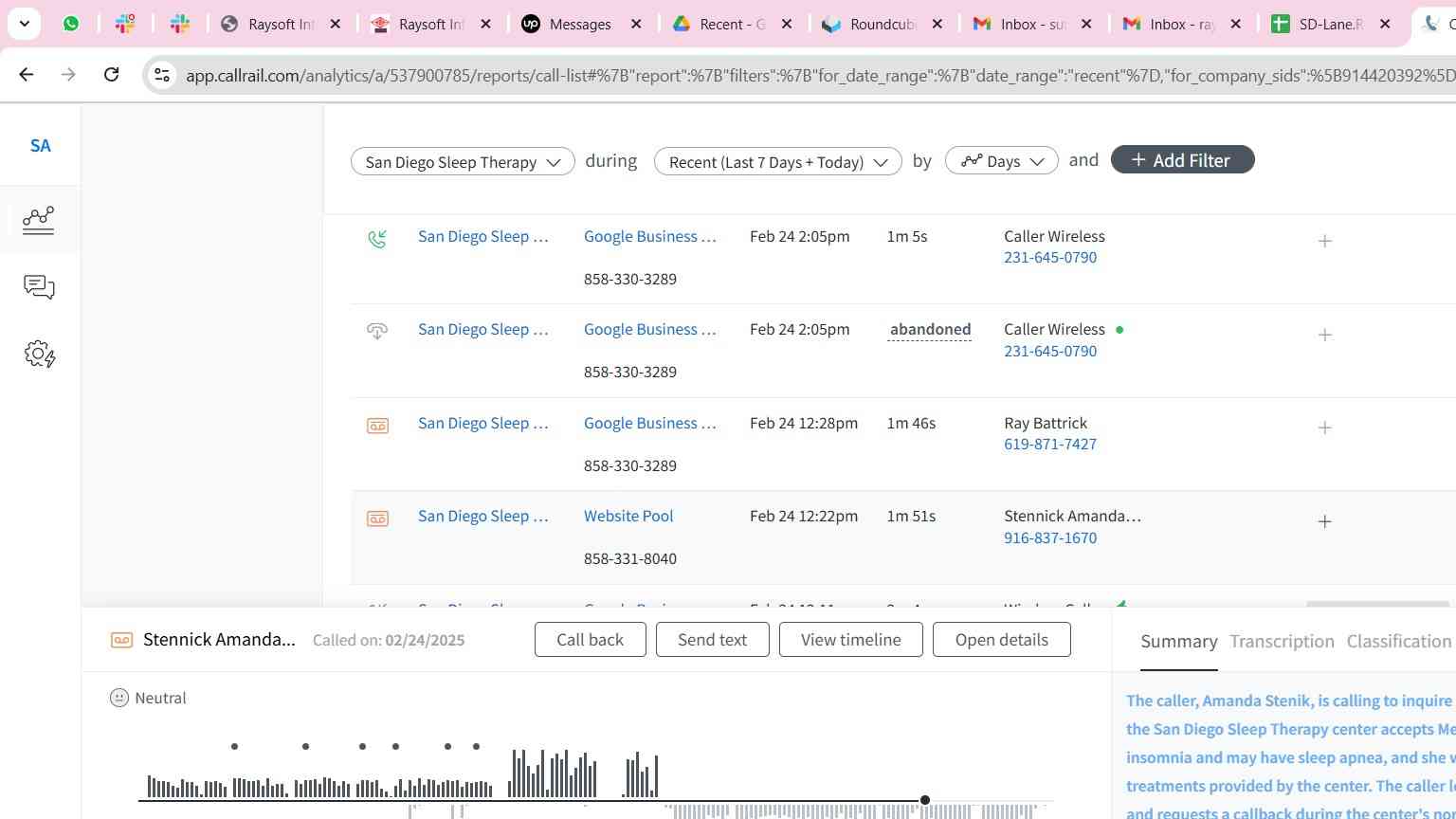
Task: Click the last highlight dot above the waveform
Action: coord(476,747)
